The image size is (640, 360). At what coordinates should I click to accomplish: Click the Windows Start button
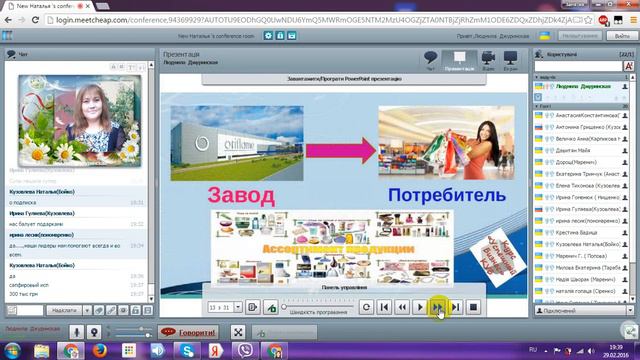tap(12, 351)
